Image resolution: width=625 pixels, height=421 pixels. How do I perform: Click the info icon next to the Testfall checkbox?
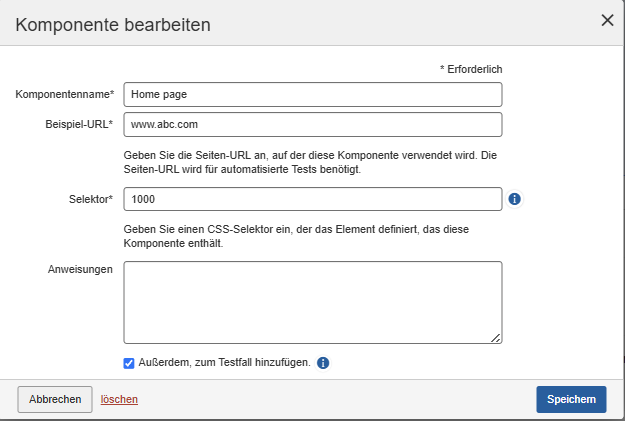pos(323,363)
